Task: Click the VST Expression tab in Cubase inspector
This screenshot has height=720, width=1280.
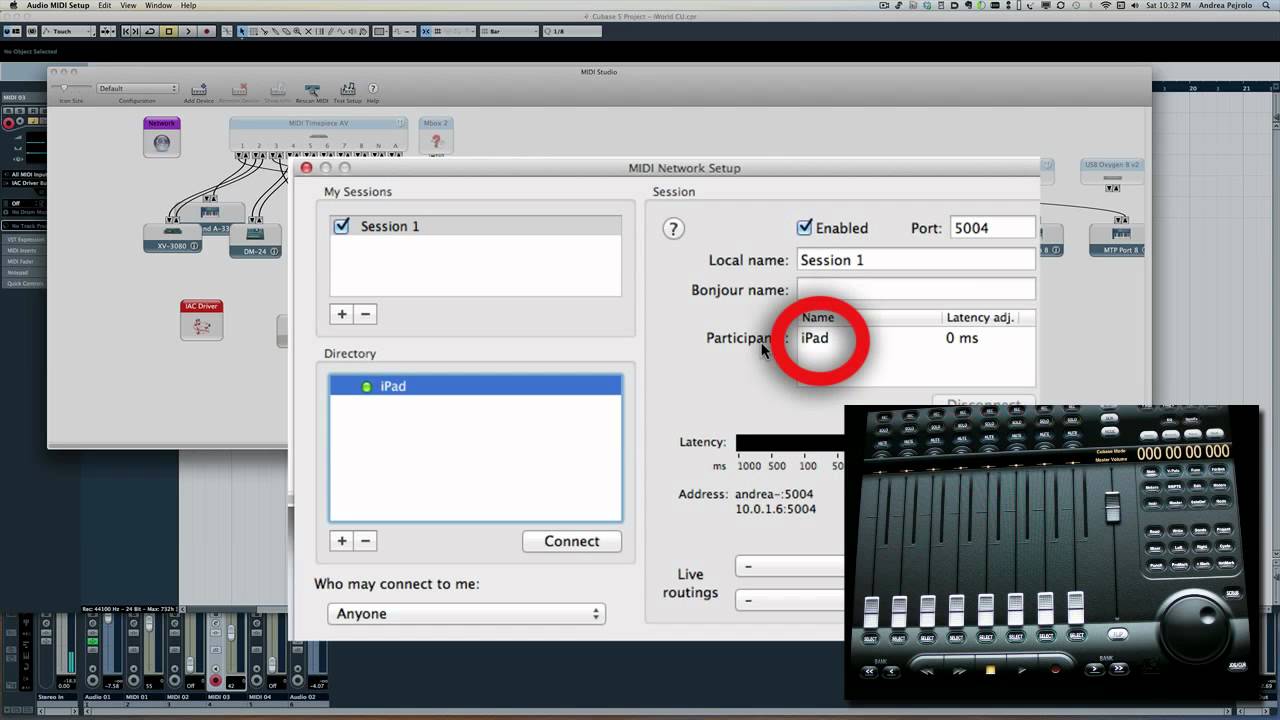Action: point(24,240)
